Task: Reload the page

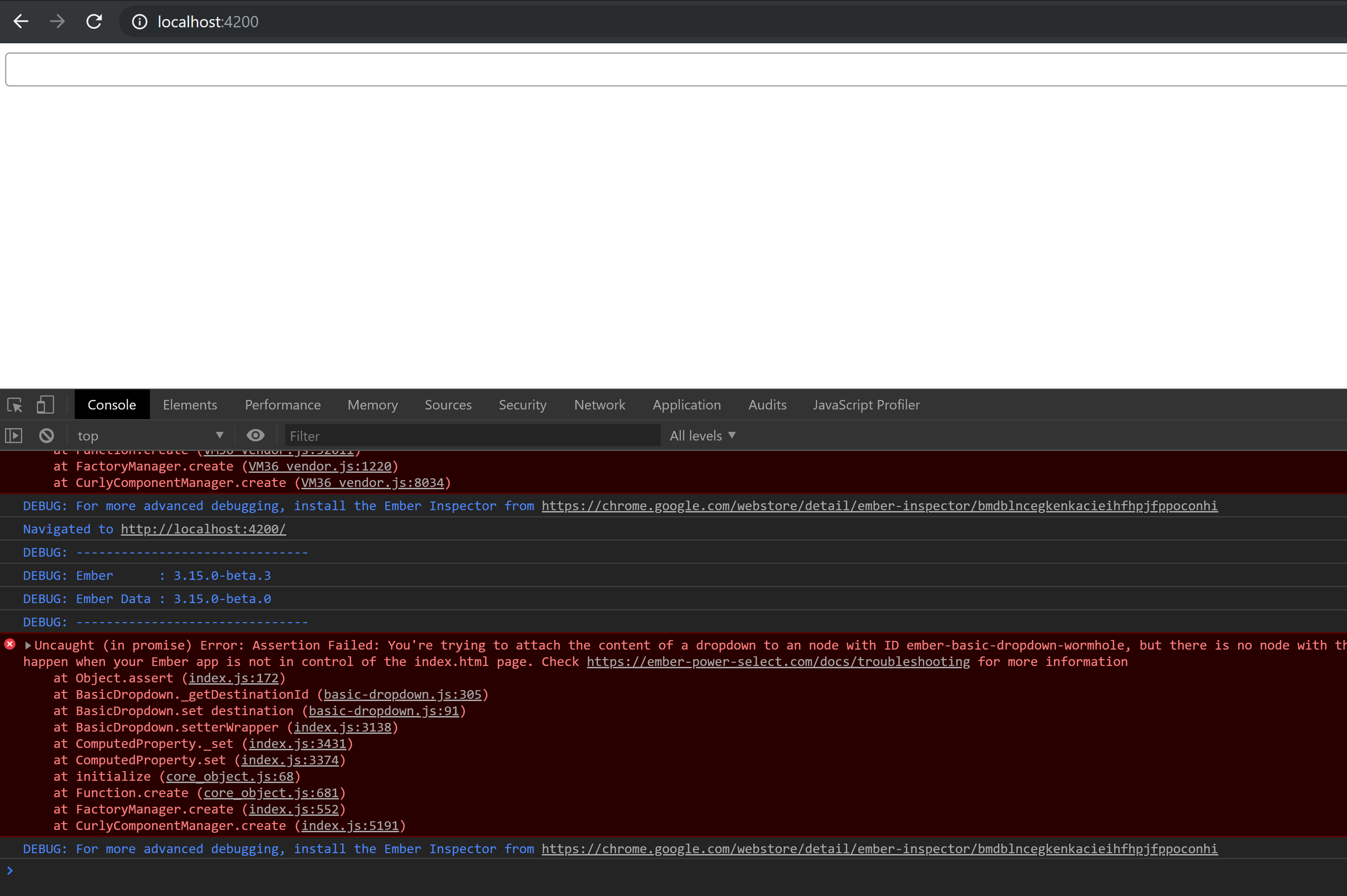Action: (x=94, y=21)
